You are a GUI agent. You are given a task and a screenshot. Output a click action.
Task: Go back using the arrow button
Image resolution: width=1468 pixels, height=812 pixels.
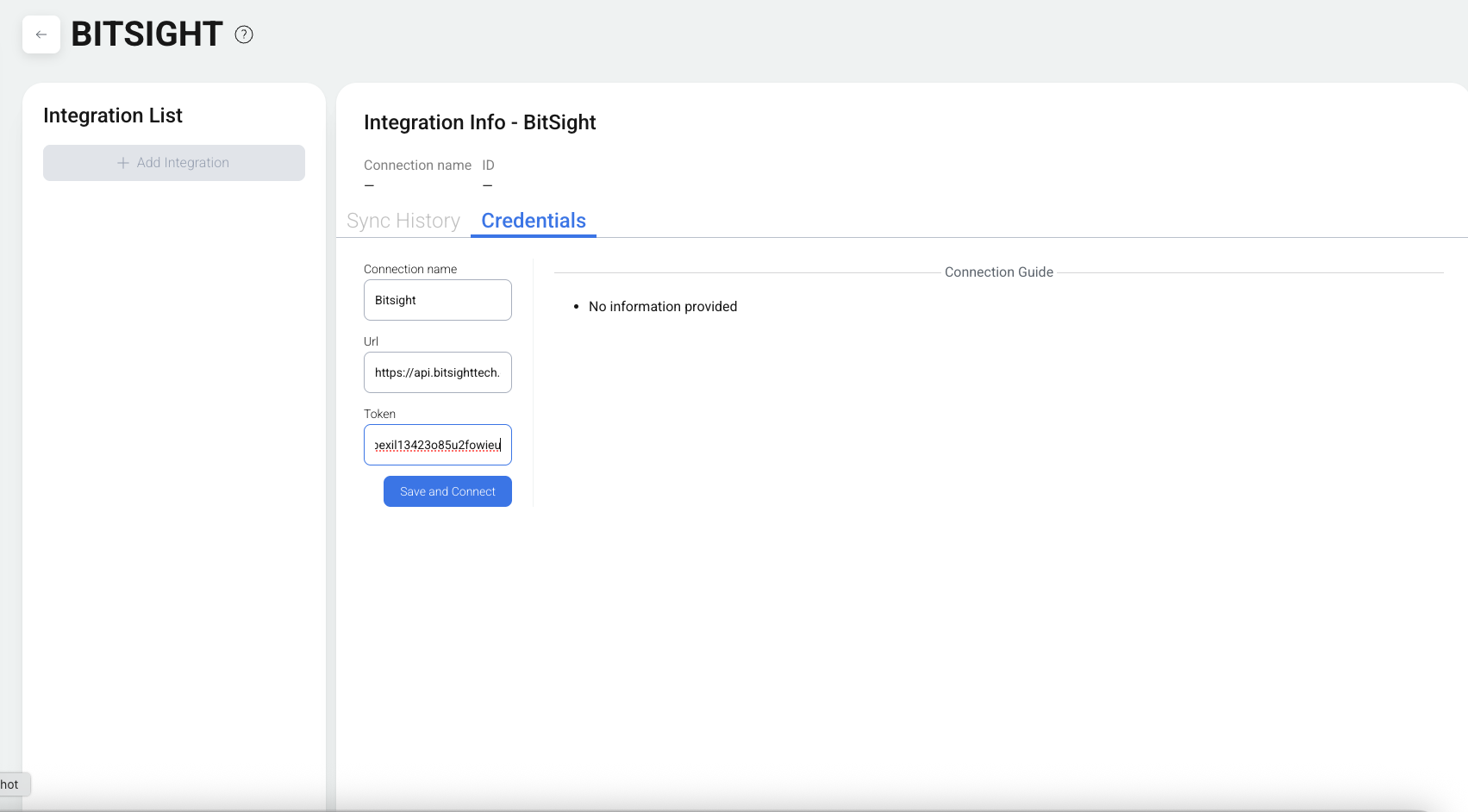pyautogui.click(x=41, y=34)
